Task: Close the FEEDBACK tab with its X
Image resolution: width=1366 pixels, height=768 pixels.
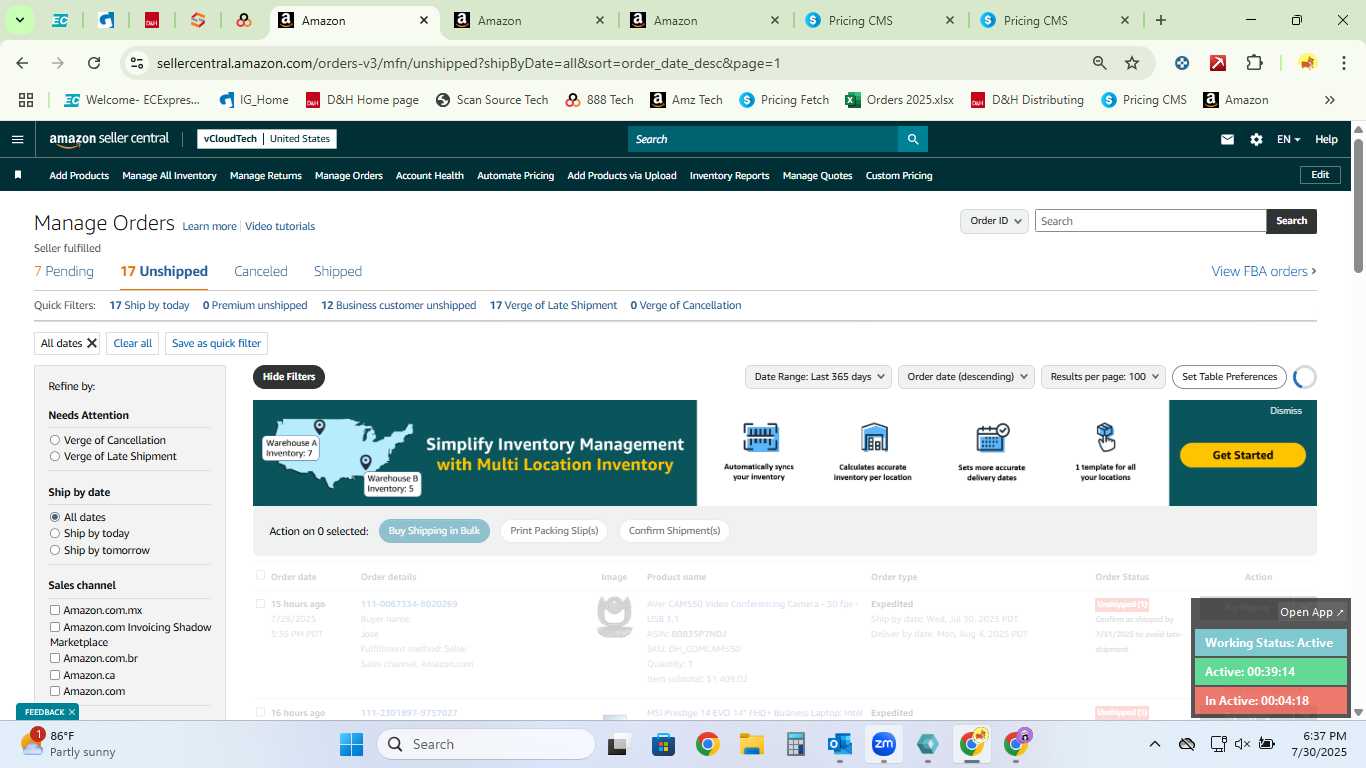Action: [x=72, y=712]
